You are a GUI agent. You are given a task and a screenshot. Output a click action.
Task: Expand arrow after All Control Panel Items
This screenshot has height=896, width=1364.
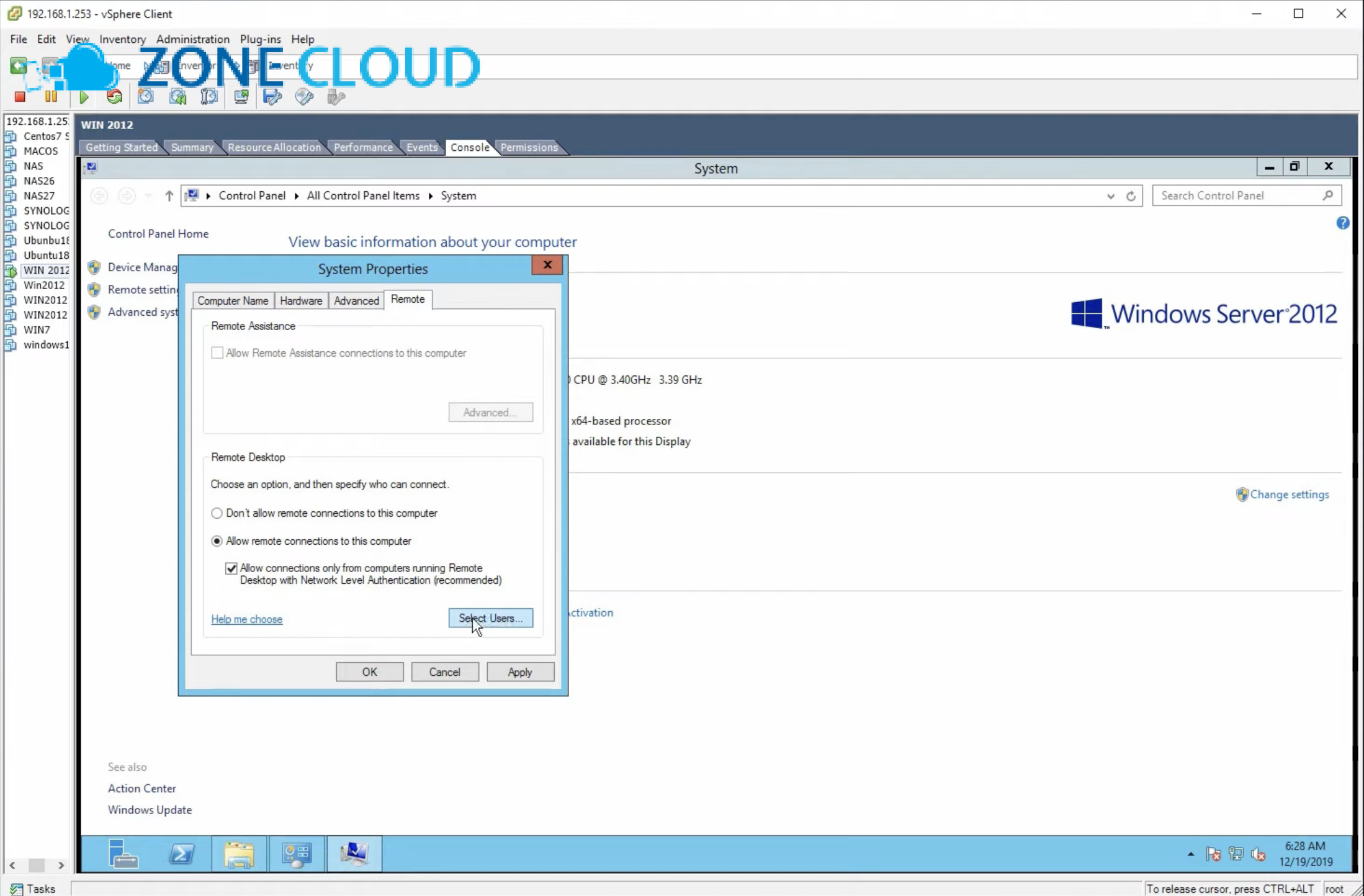coord(430,196)
